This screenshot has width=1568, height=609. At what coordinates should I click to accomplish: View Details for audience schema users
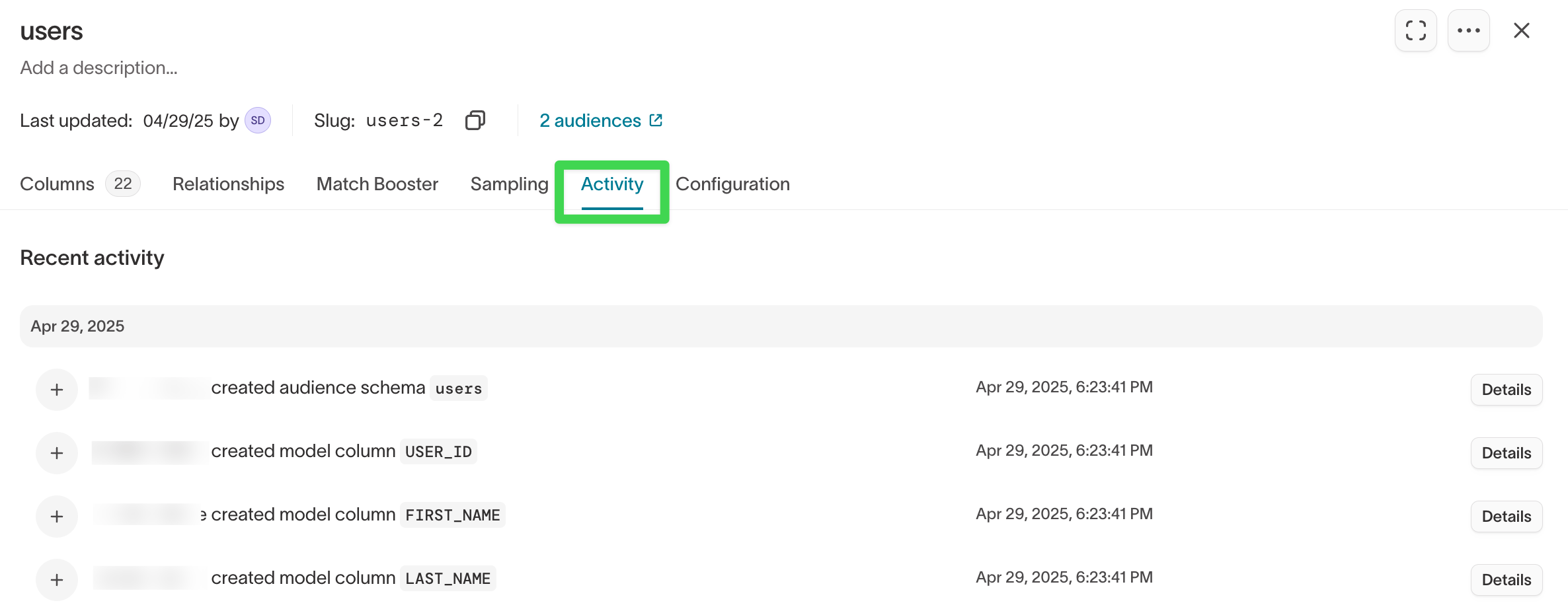tap(1507, 390)
